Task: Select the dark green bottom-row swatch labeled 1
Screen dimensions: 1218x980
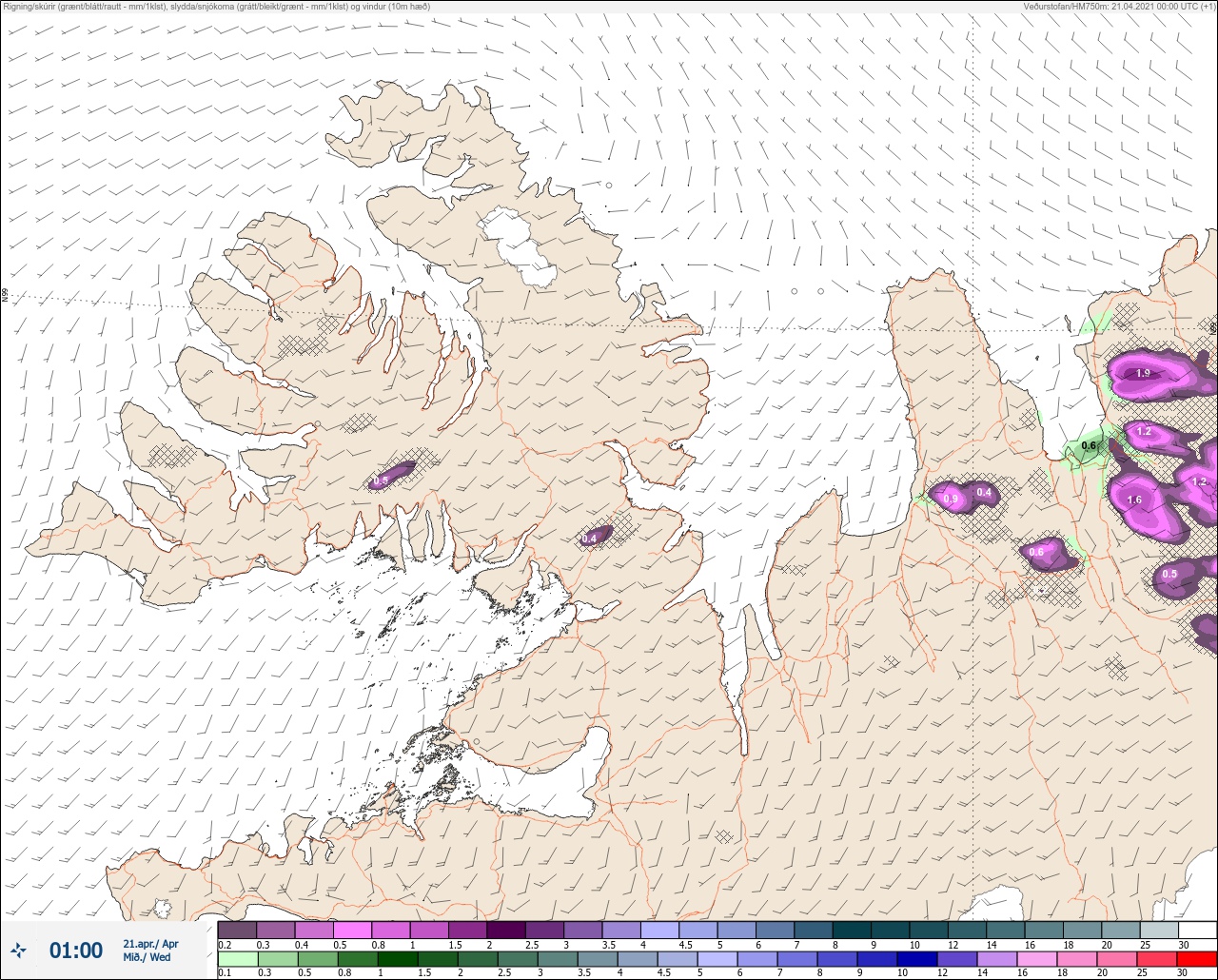Action: pyautogui.click(x=397, y=958)
